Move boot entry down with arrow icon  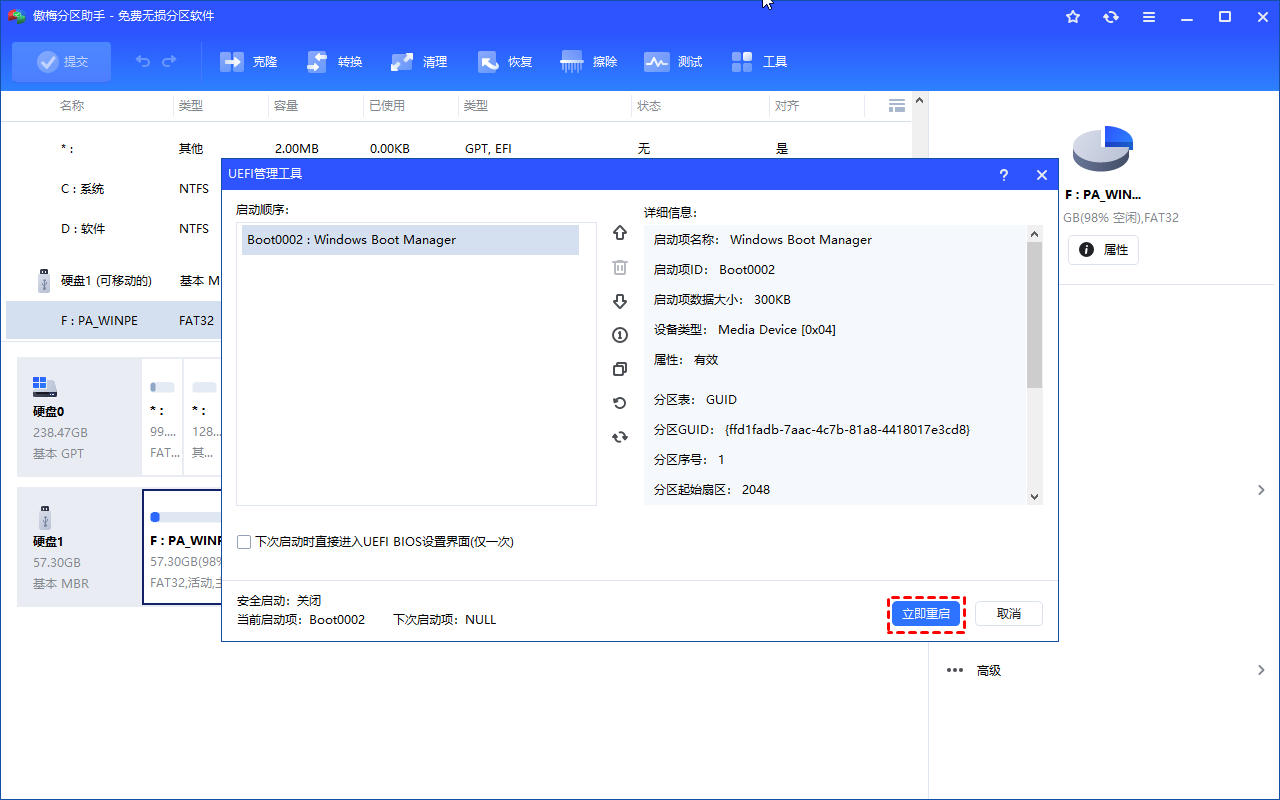pos(620,301)
